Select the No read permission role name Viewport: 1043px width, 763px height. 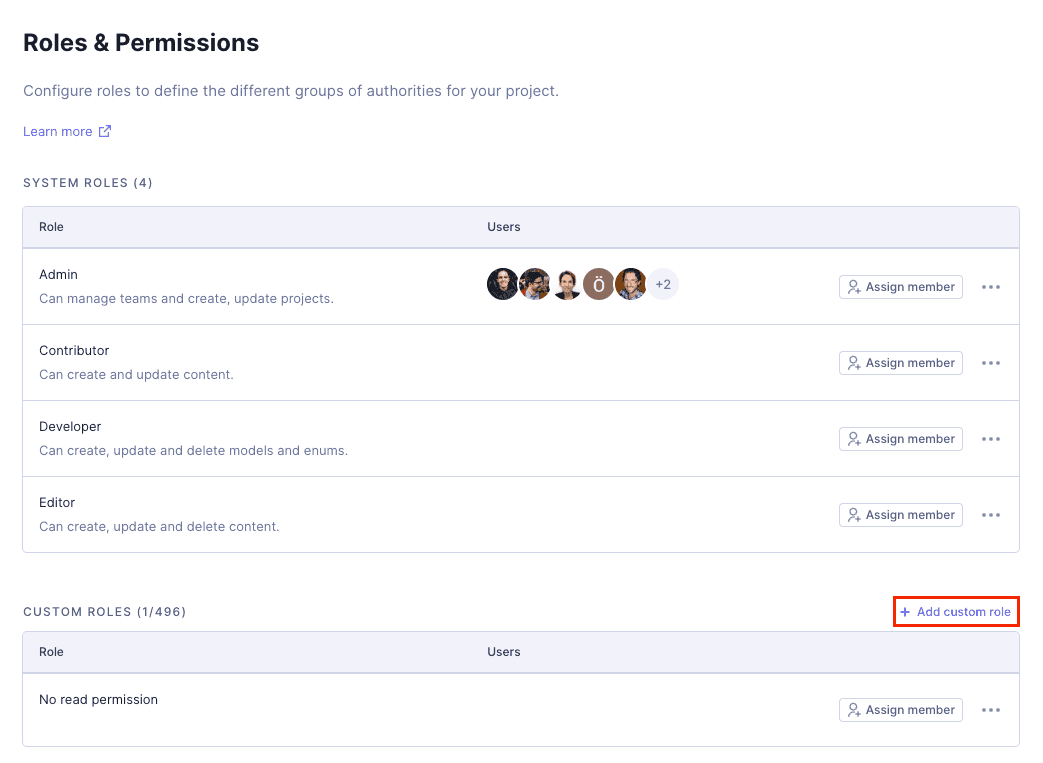point(98,700)
